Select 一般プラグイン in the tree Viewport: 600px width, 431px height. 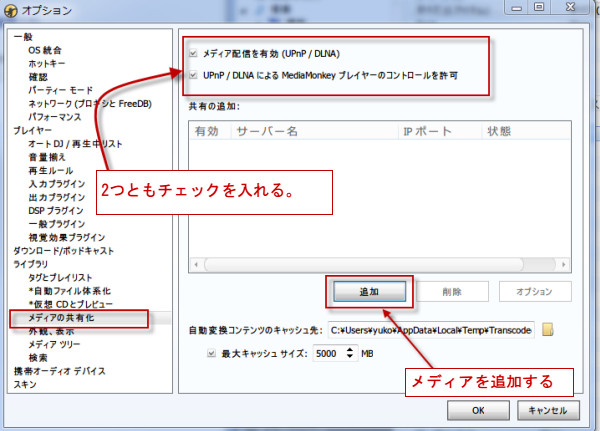tap(57, 224)
